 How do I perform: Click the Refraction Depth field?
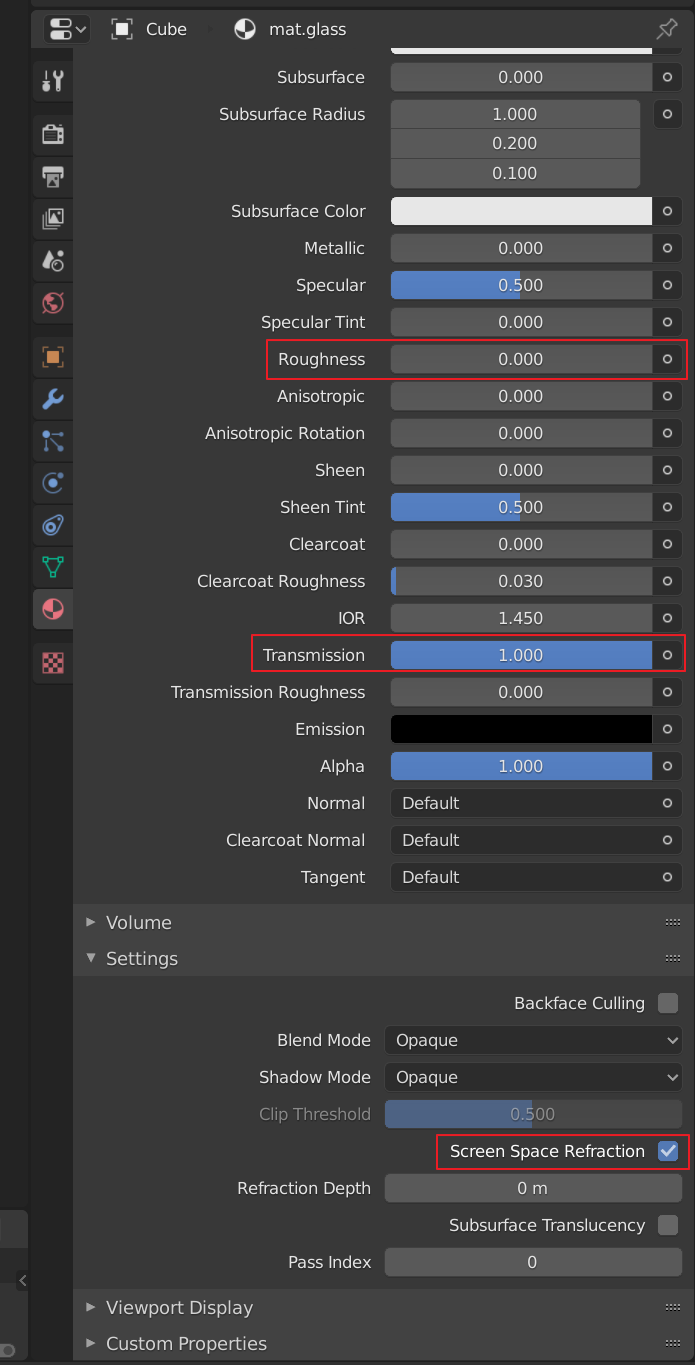point(533,1188)
